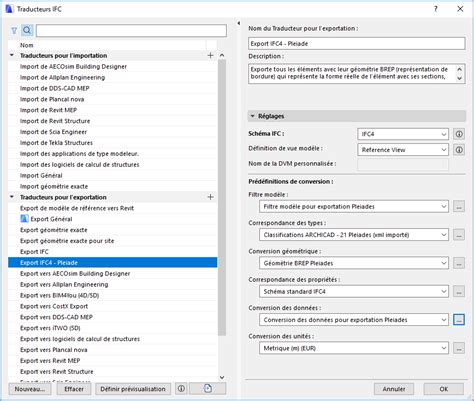Click the Annuler button
The image size is (474, 401).
click(x=394, y=389)
